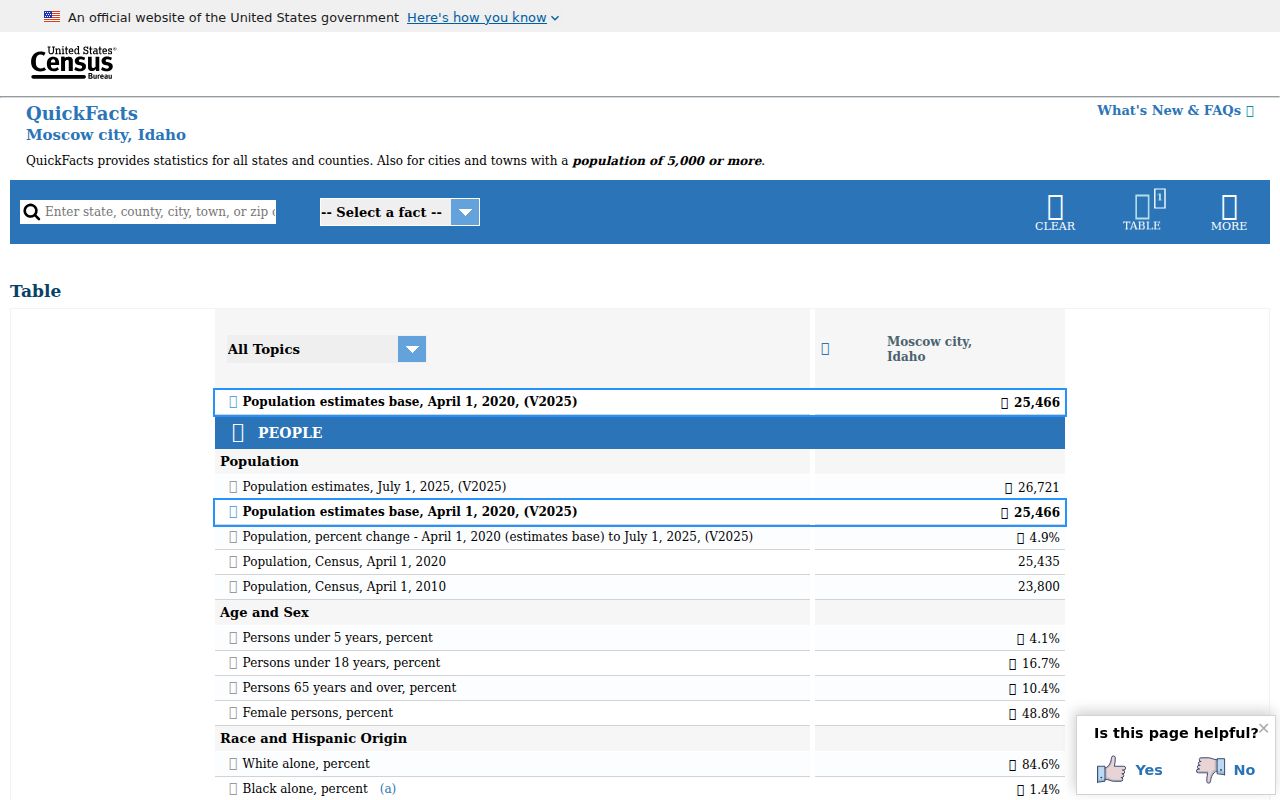Screen dimensions: 1280x800
Task: Click the PEOPLE section header icon
Action: (238, 432)
